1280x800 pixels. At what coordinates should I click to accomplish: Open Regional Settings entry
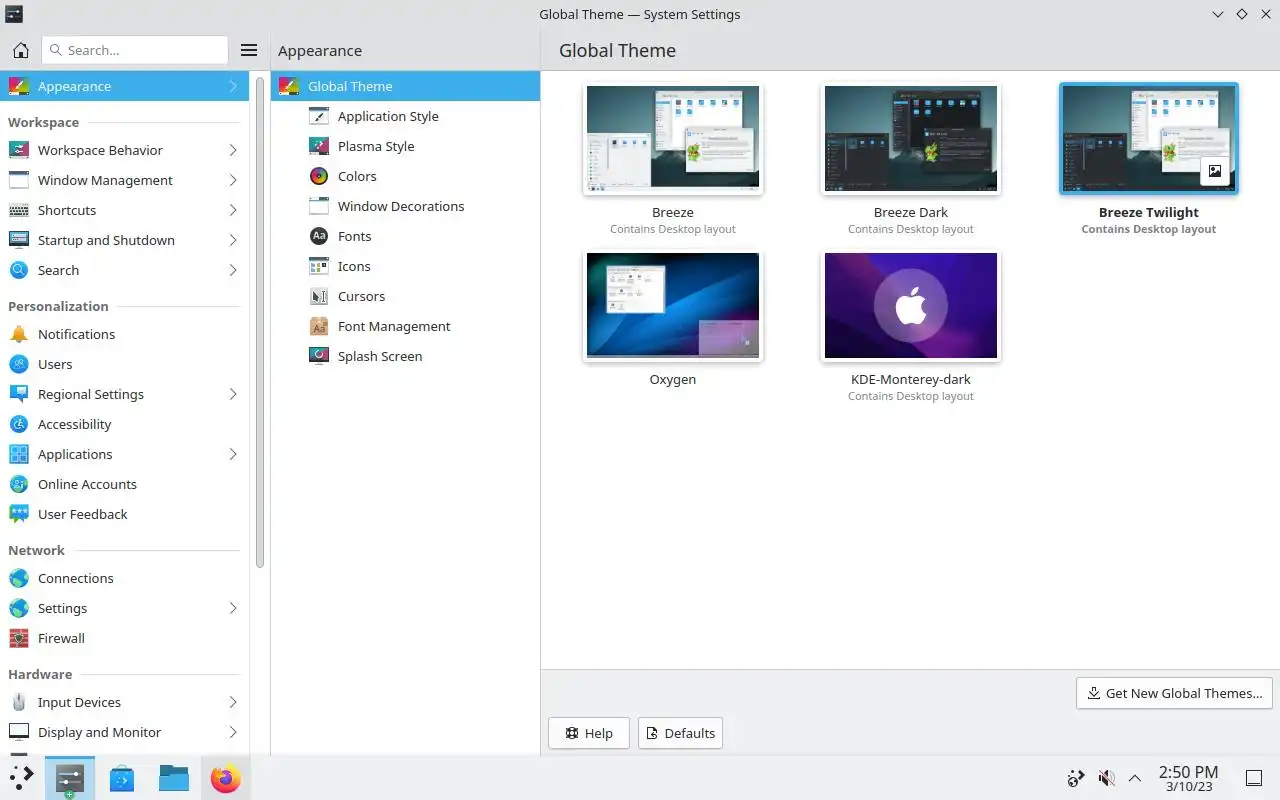pos(124,394)
